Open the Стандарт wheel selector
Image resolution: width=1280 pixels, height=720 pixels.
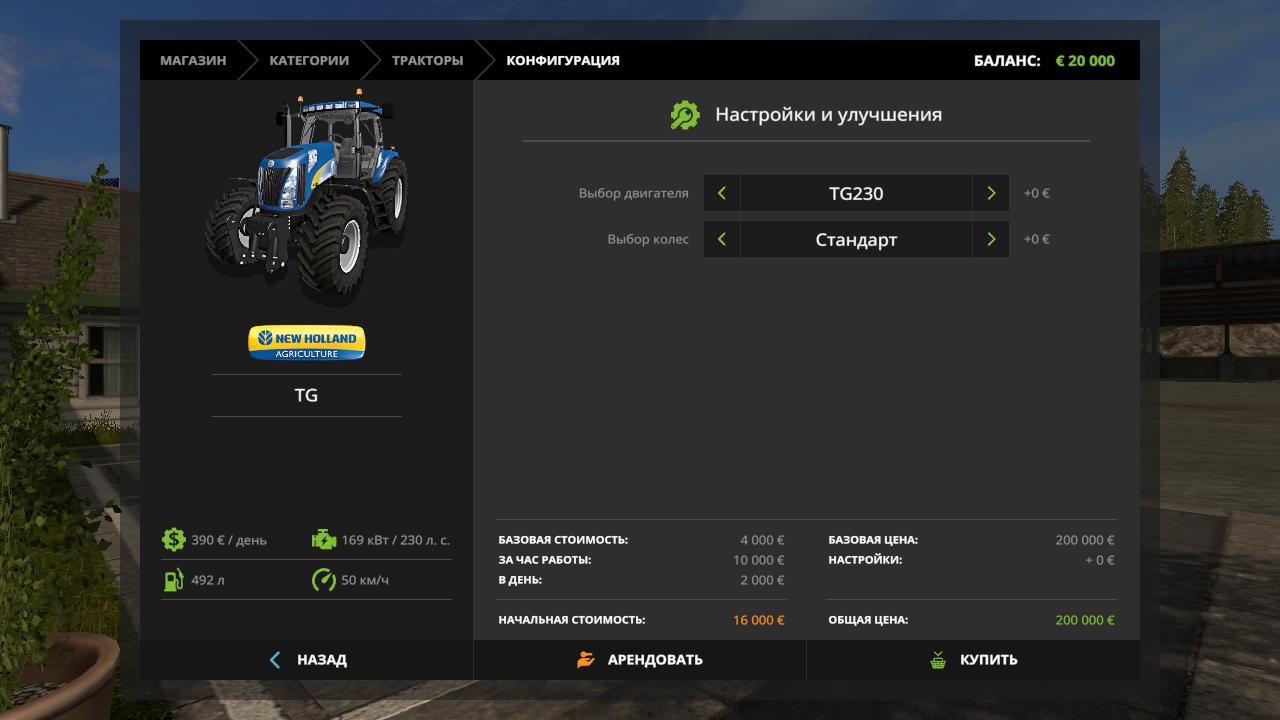click(x=856, y=239)
